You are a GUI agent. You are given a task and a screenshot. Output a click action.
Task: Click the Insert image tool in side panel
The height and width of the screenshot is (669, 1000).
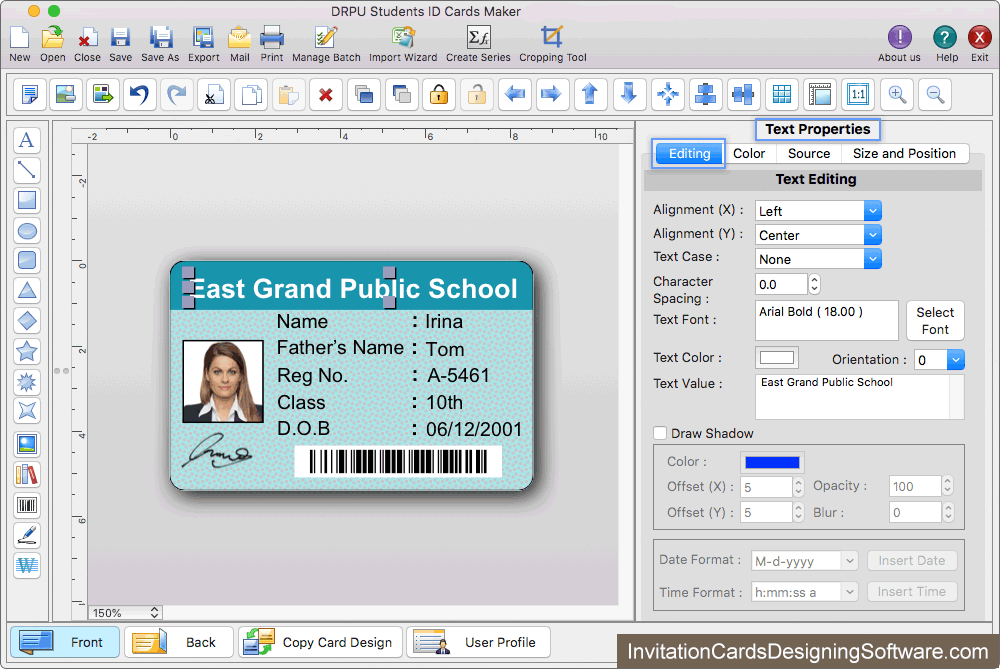pos(27,445)
